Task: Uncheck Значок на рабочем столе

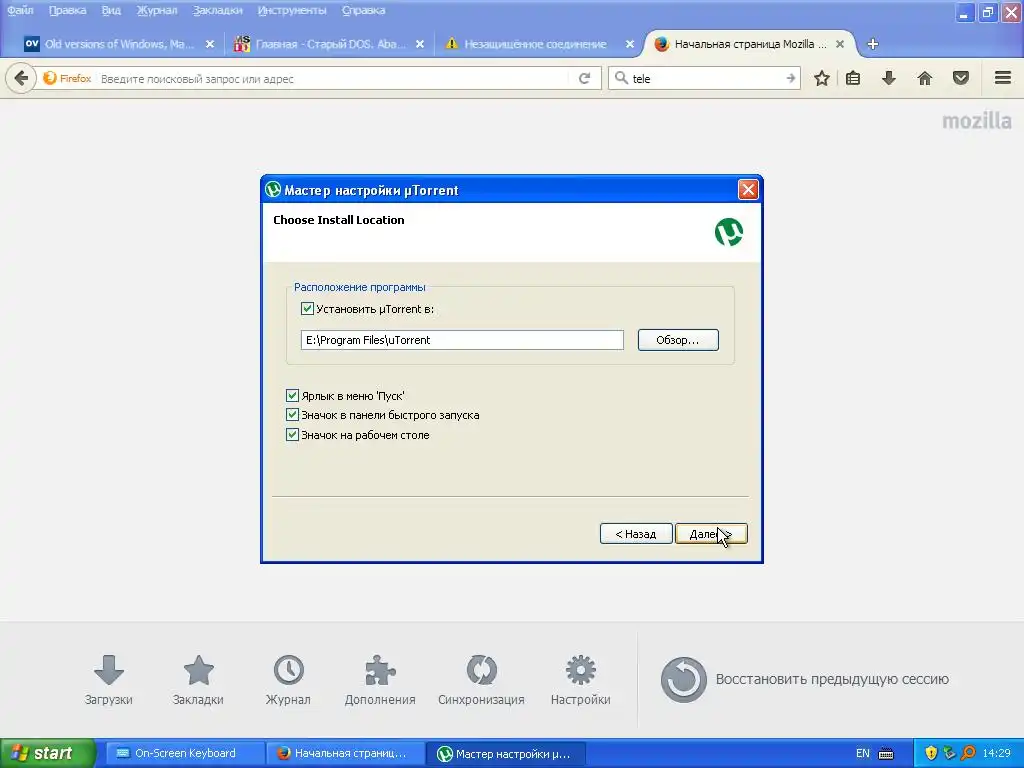Action: click(x=292, y=434)
